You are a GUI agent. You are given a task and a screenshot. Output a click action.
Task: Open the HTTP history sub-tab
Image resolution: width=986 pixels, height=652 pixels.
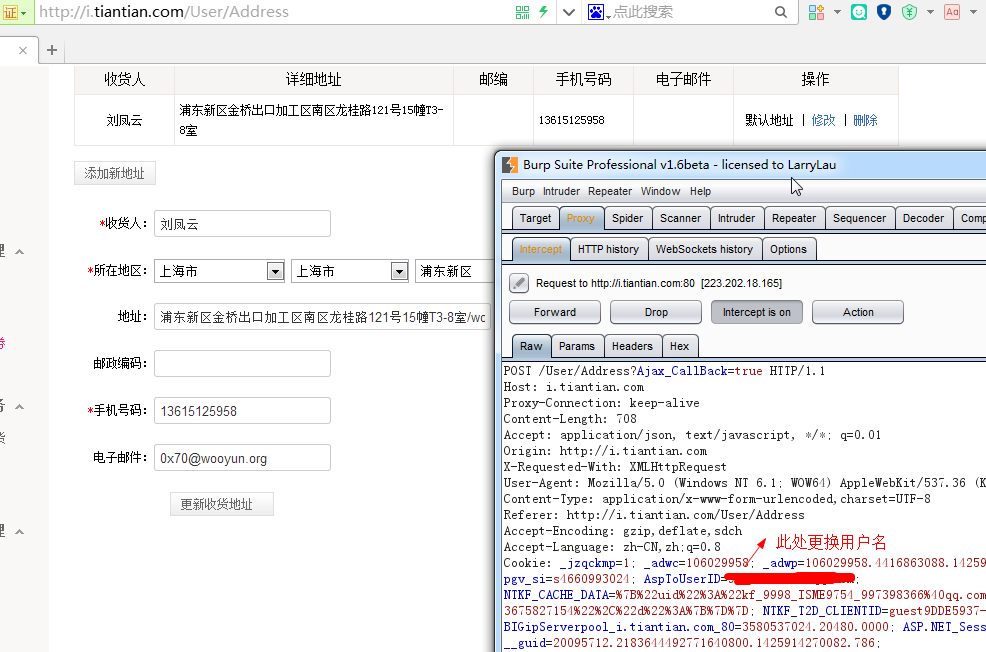point(608,249)
